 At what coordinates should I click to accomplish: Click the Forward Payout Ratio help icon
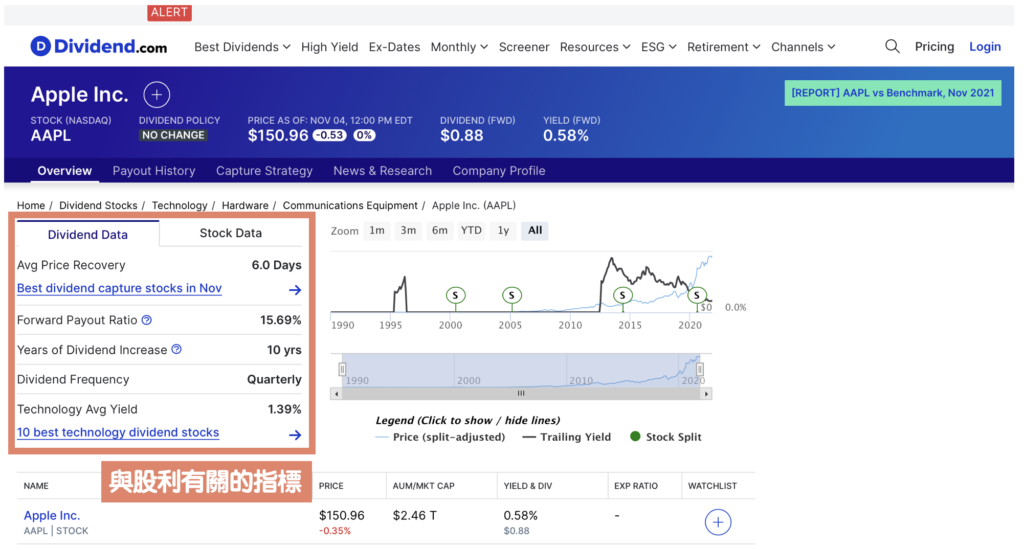[x=147, y=320]
